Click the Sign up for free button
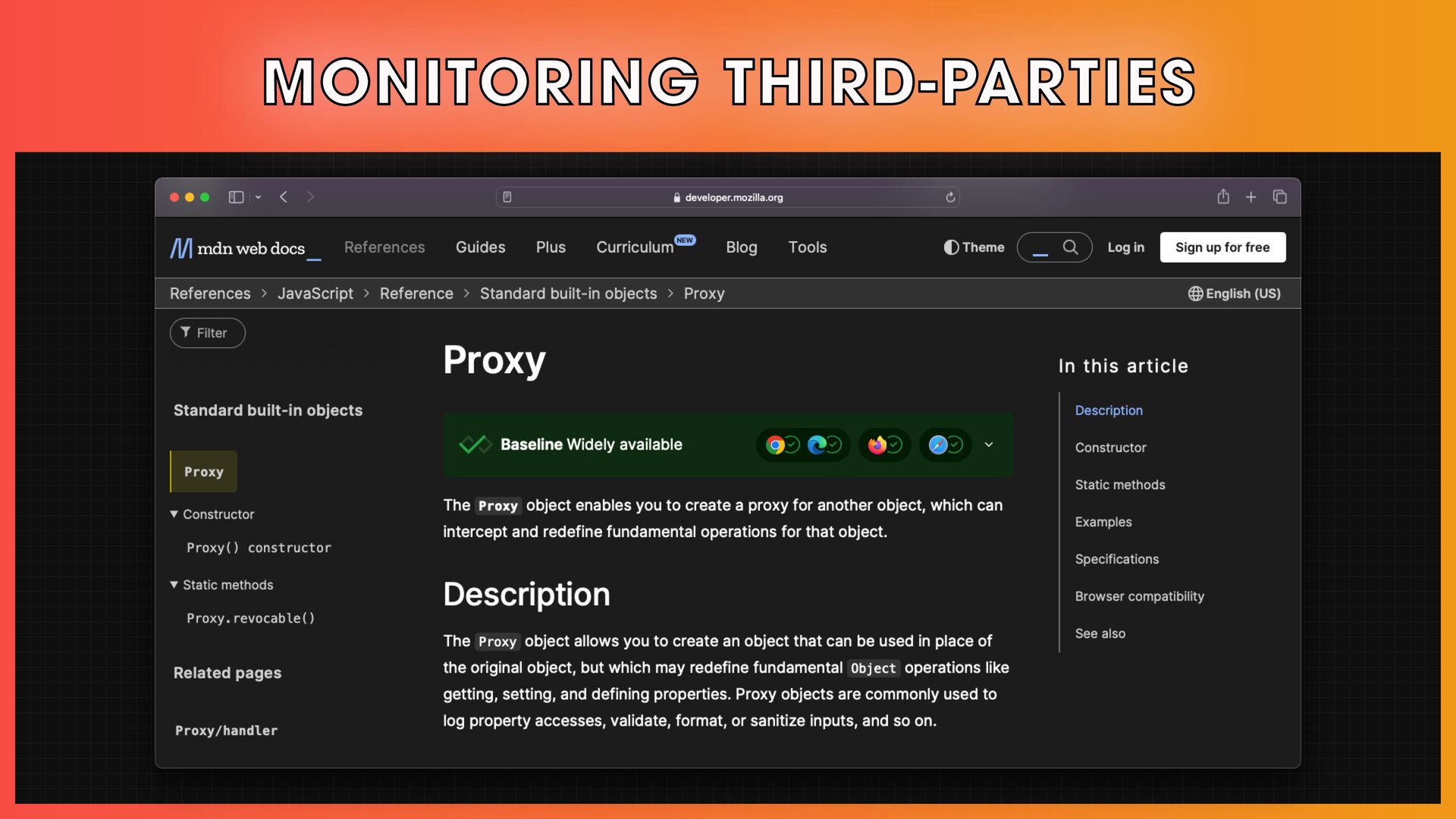The image size is (1456, 819). (1222, 247)
